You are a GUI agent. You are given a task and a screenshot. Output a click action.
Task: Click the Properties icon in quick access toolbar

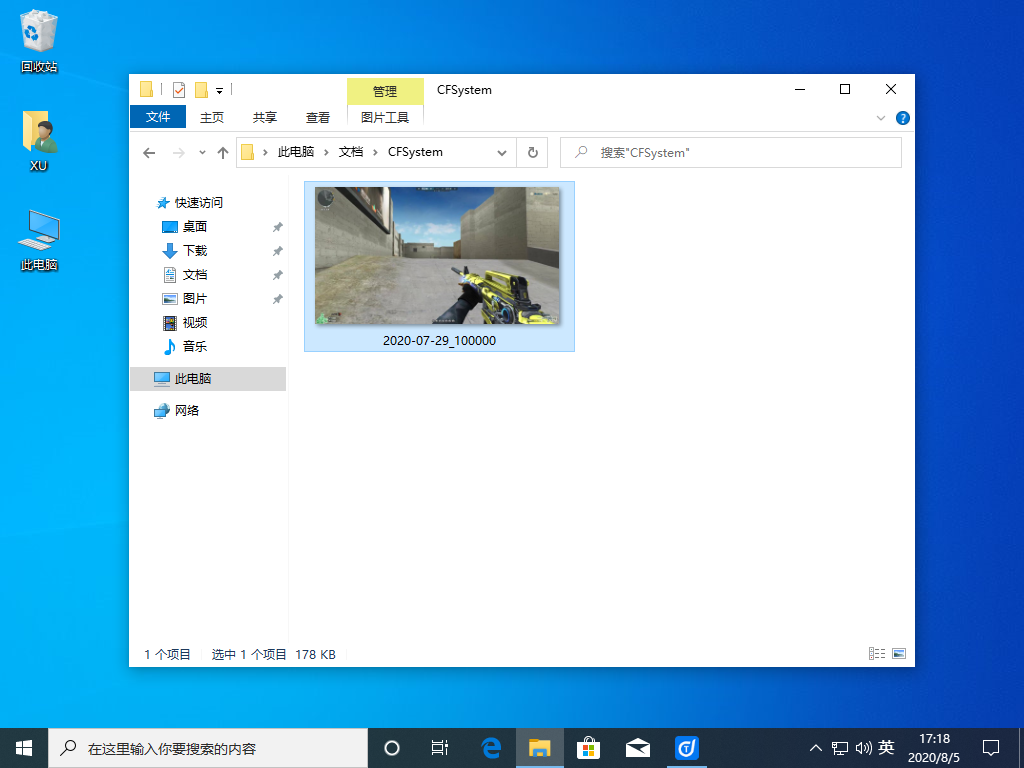pyautogui.click(x=179, y=90)
